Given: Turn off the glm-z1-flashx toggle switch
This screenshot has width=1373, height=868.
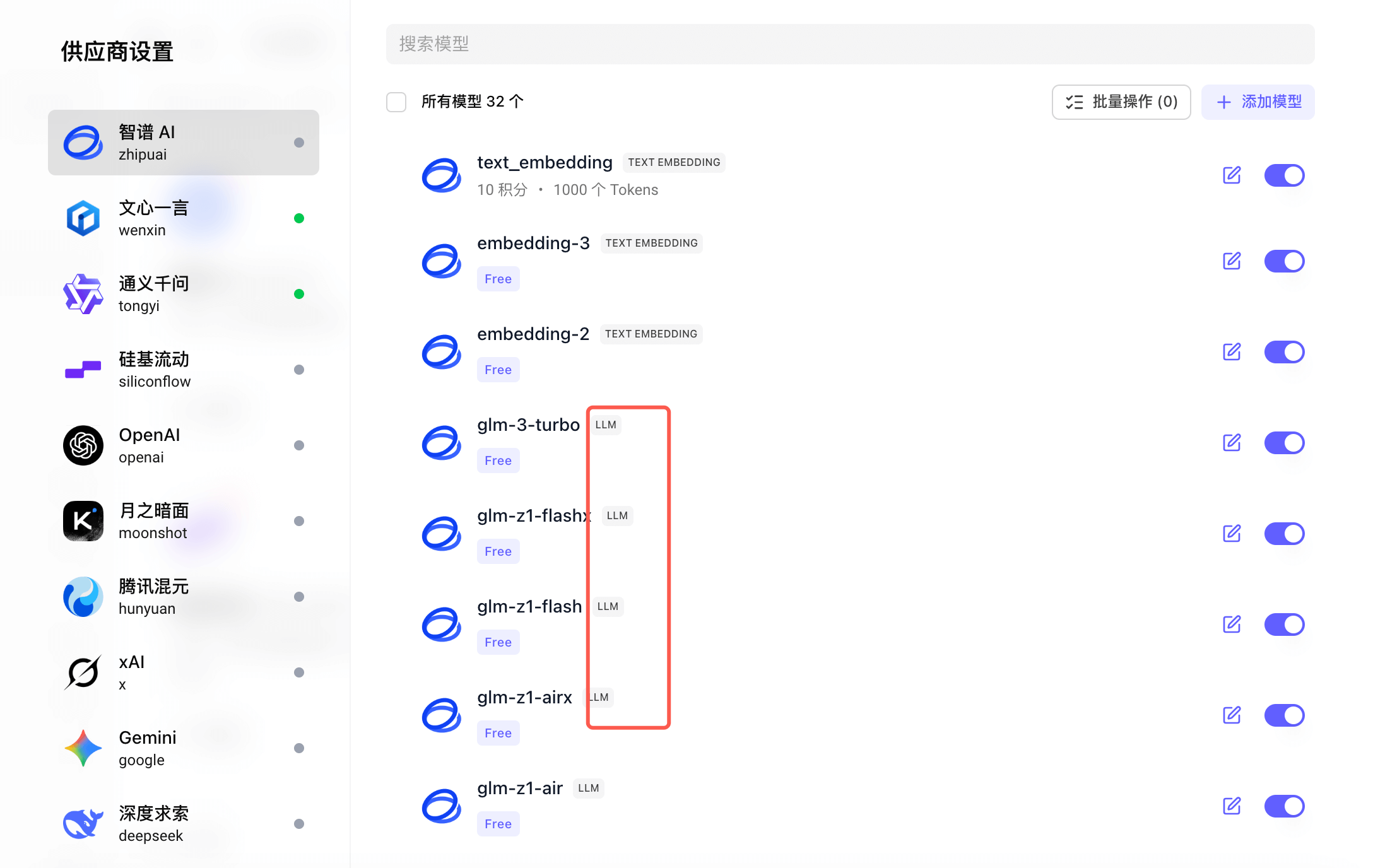Looking at the screenshot, I should coord(1284,534).
